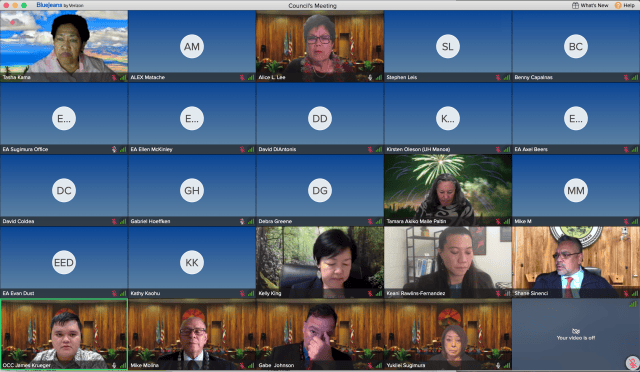Click EA Sugimura Office microphone icon
Viewport: 640px width, 372px height.
(x=114, y=149)
